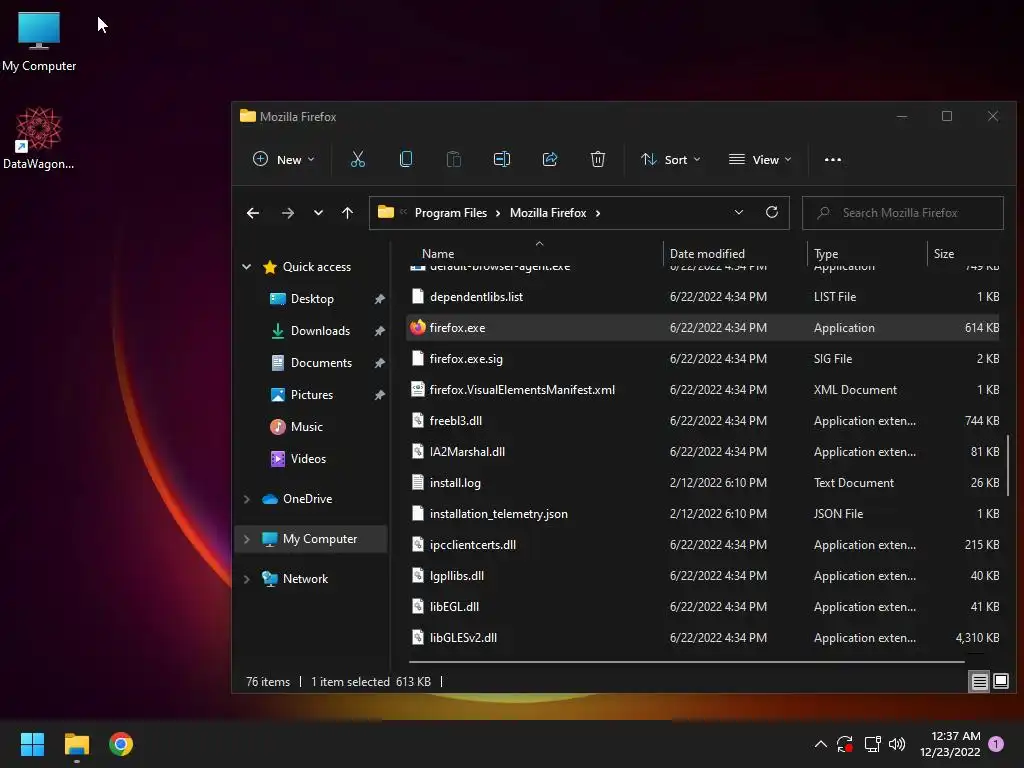Open Desktop in Quick access

click(312, 298)
